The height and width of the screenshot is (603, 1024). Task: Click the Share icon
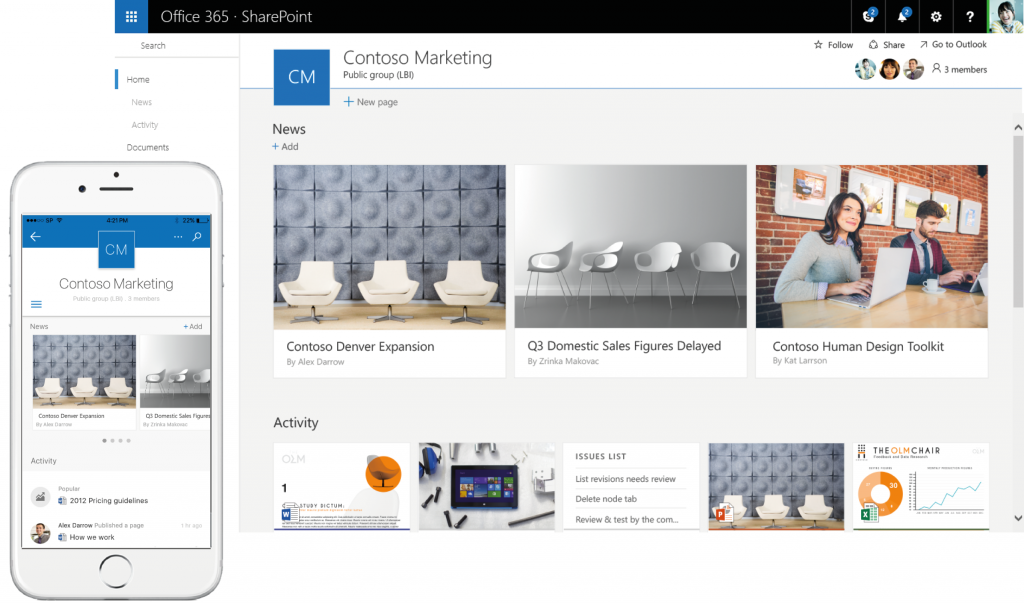pyautogui.click(x=873, y=44)
